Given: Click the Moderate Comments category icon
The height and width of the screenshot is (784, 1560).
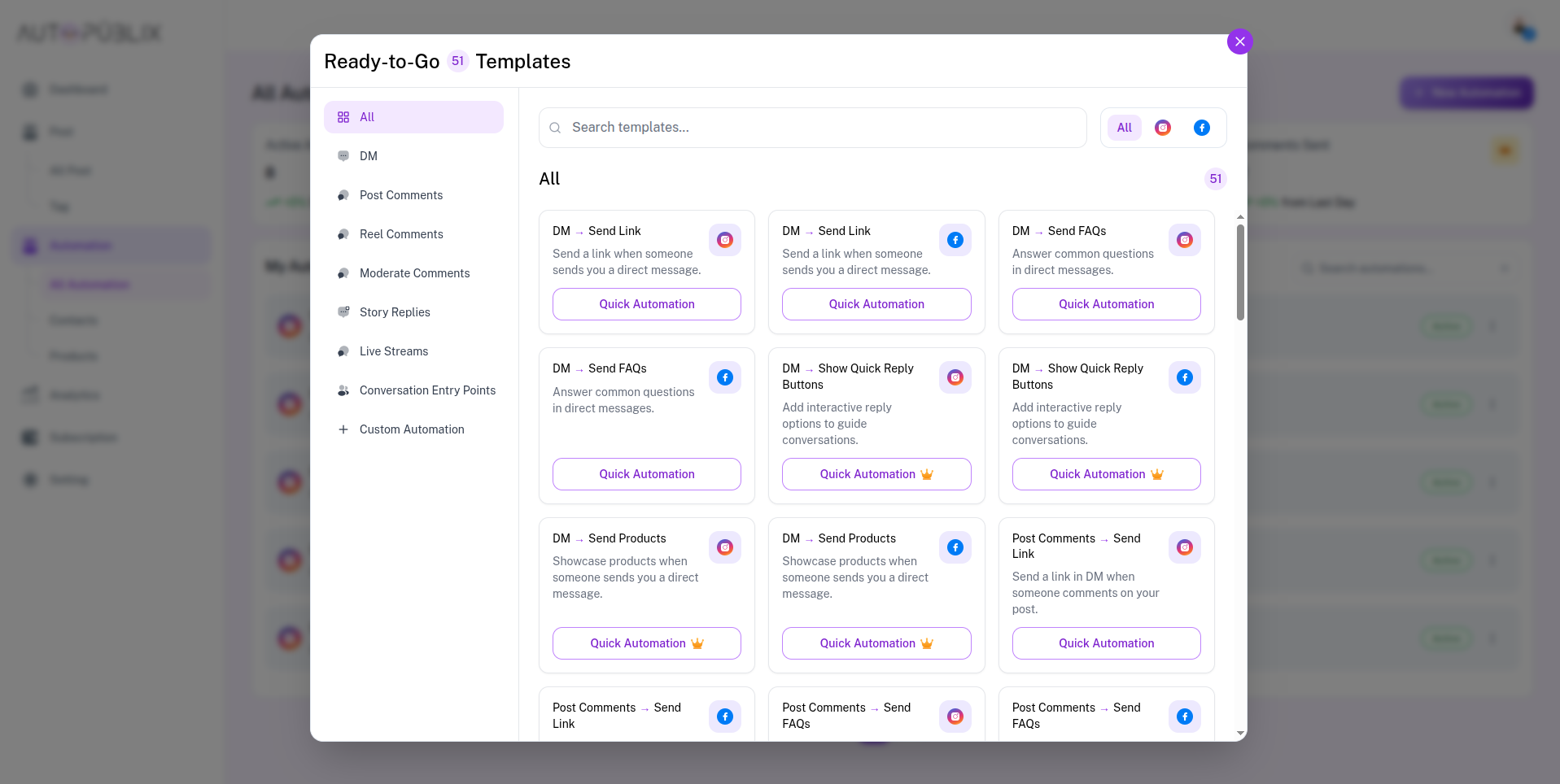Looking at the screenshot, I should click(x=343, y=273).
